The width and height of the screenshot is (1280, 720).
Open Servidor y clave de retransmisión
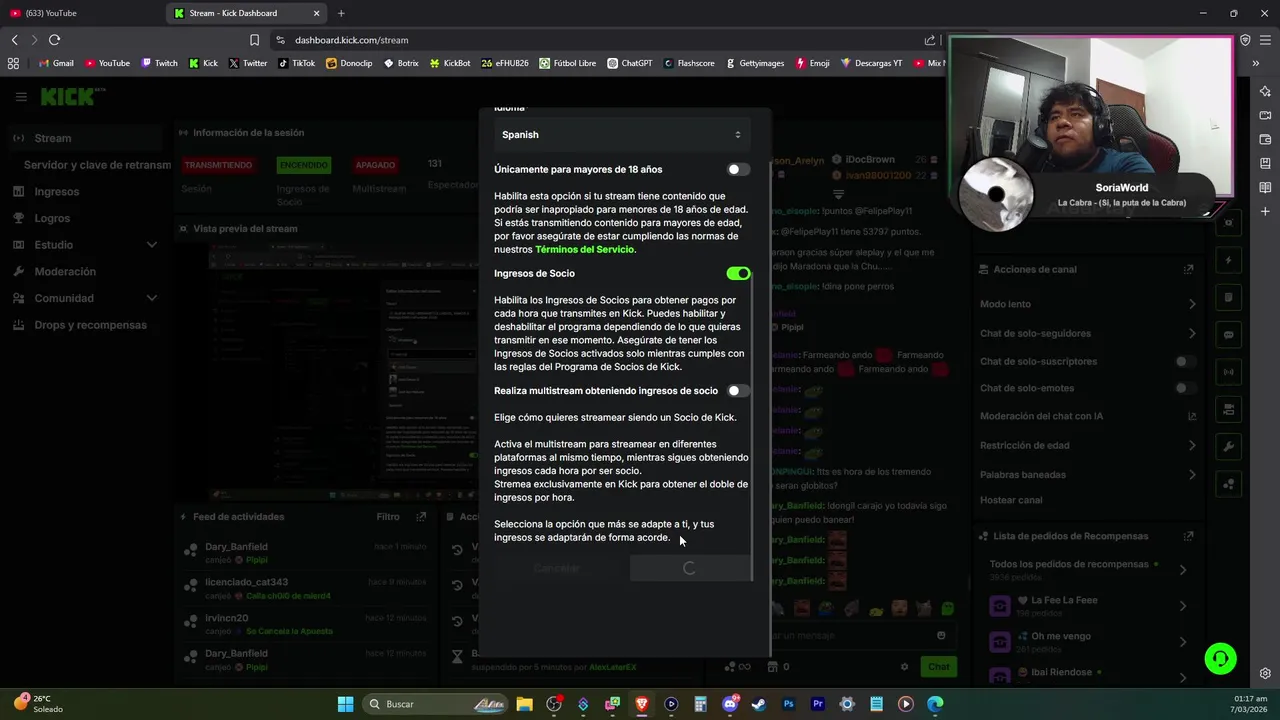pos(97,165)
